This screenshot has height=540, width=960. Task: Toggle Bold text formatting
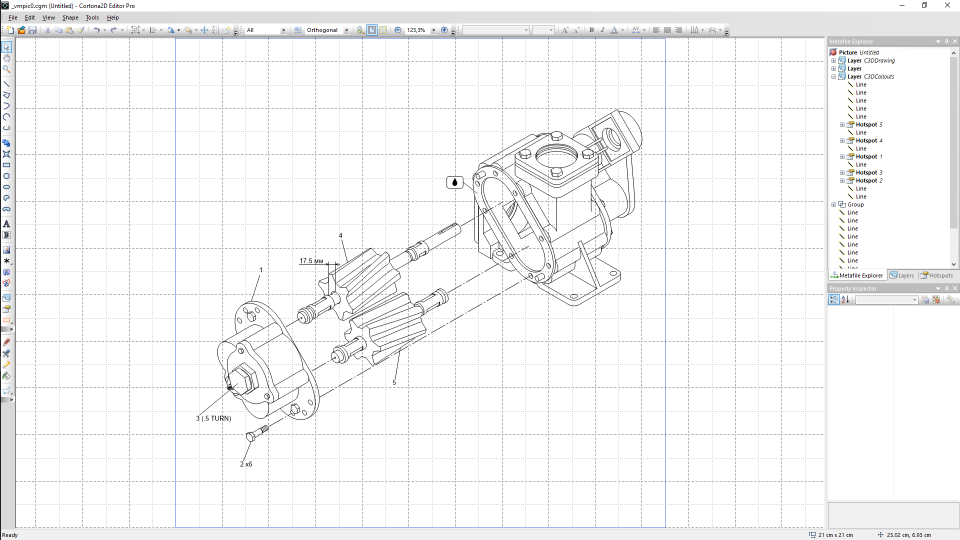tap(591, 30)
